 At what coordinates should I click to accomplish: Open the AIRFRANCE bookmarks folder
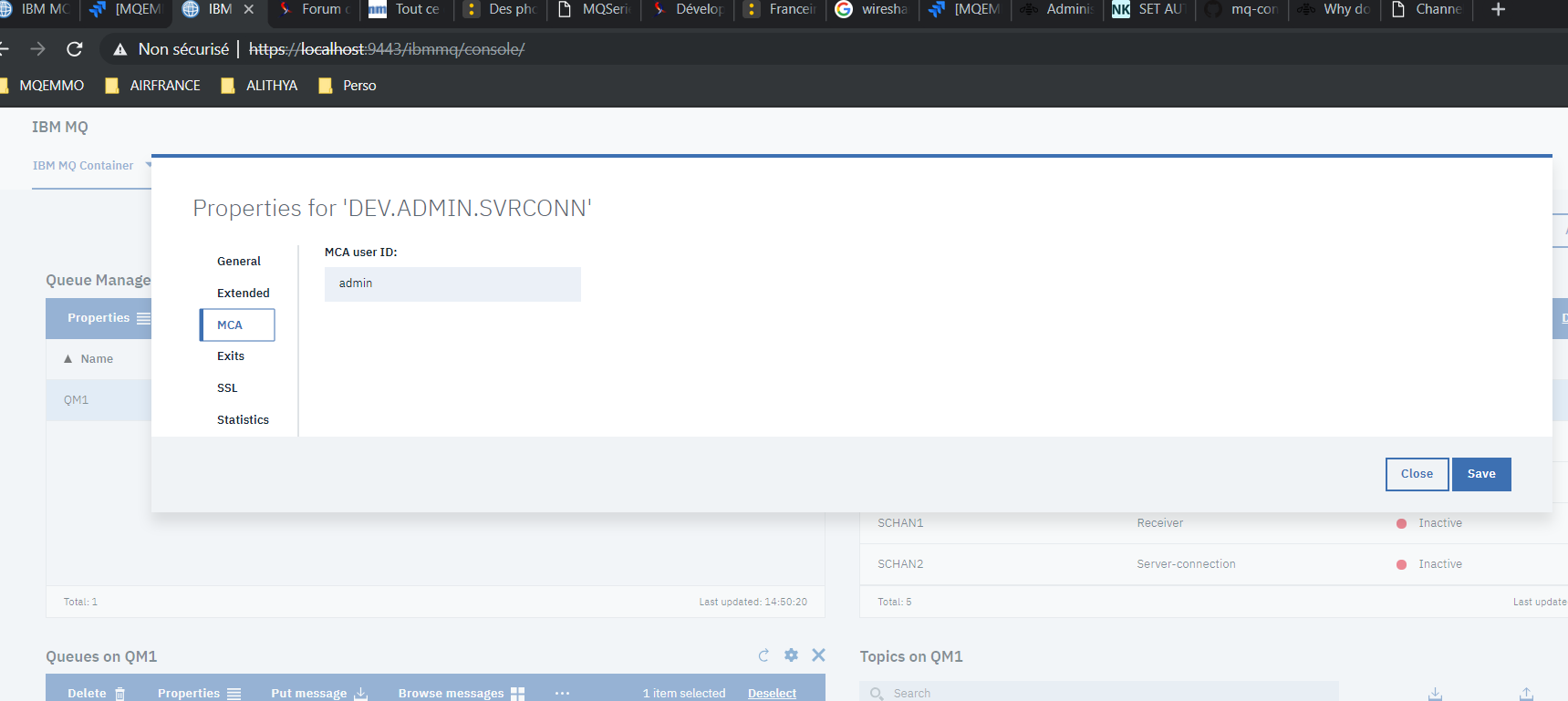click(153, 86)
